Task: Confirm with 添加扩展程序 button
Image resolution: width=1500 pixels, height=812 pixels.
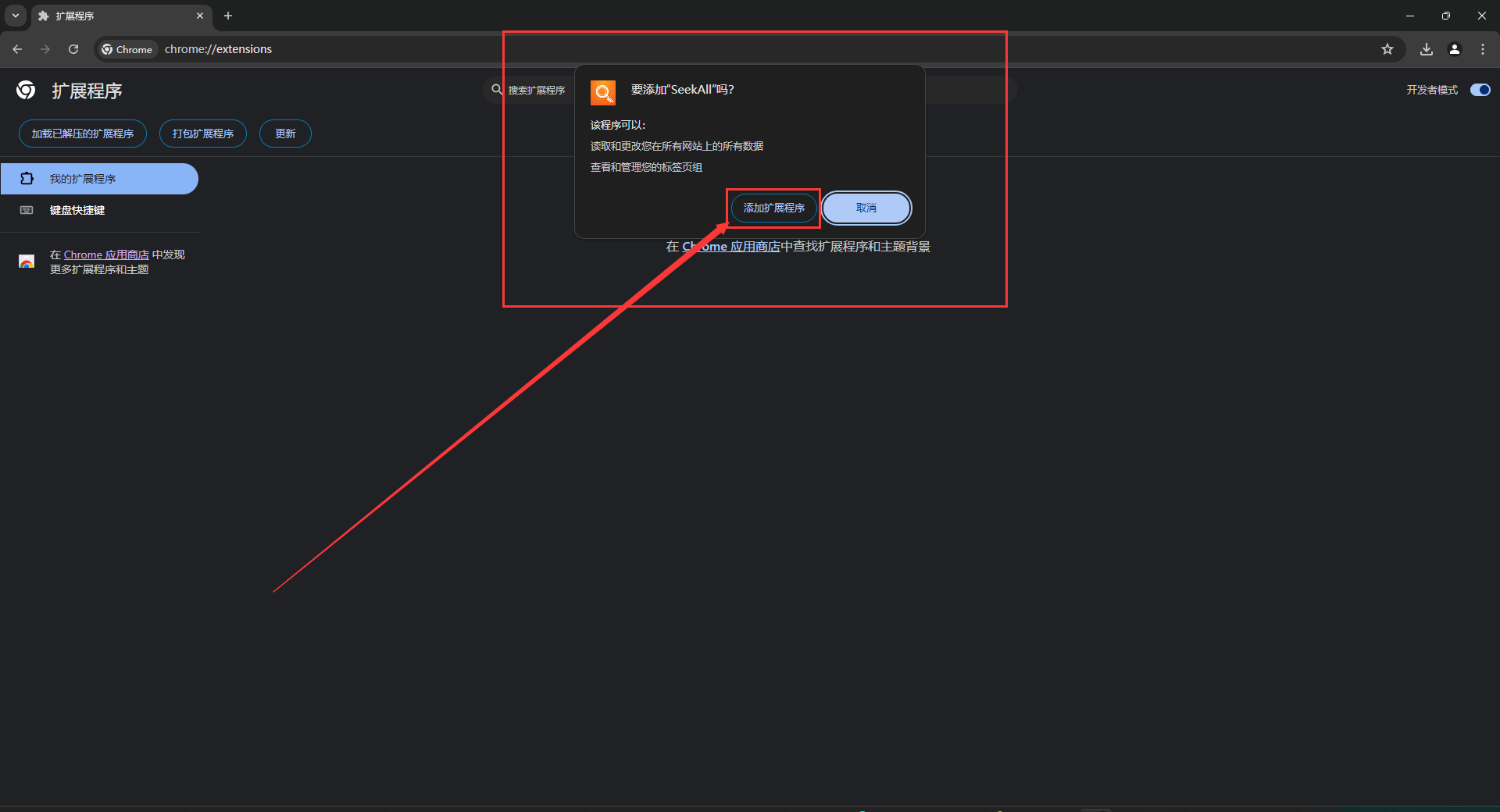Action: pos(774,208)
